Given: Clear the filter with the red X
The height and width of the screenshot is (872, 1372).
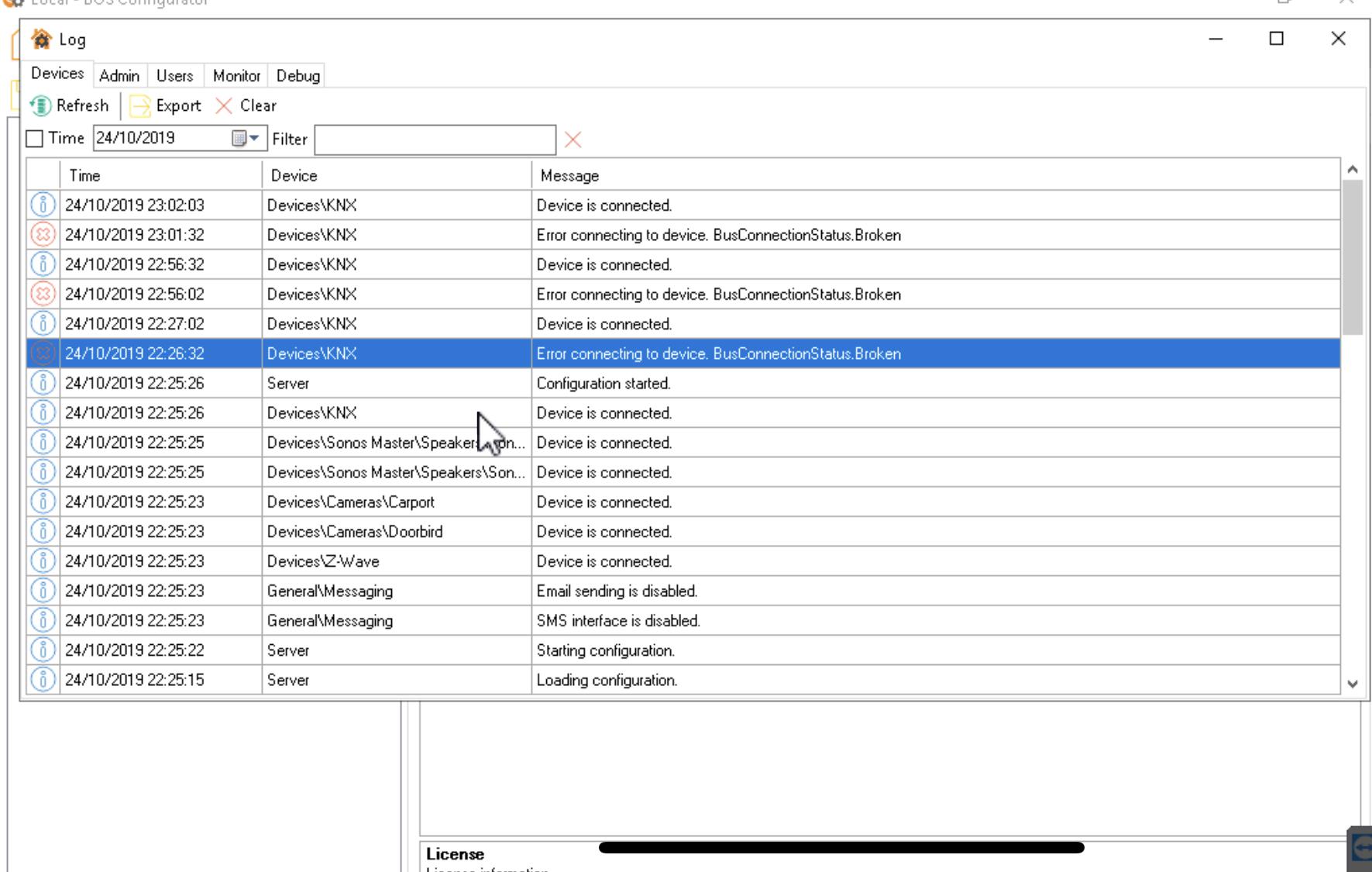Looking at the screenshot, I should pyautogui.click(x=573, y=140).
